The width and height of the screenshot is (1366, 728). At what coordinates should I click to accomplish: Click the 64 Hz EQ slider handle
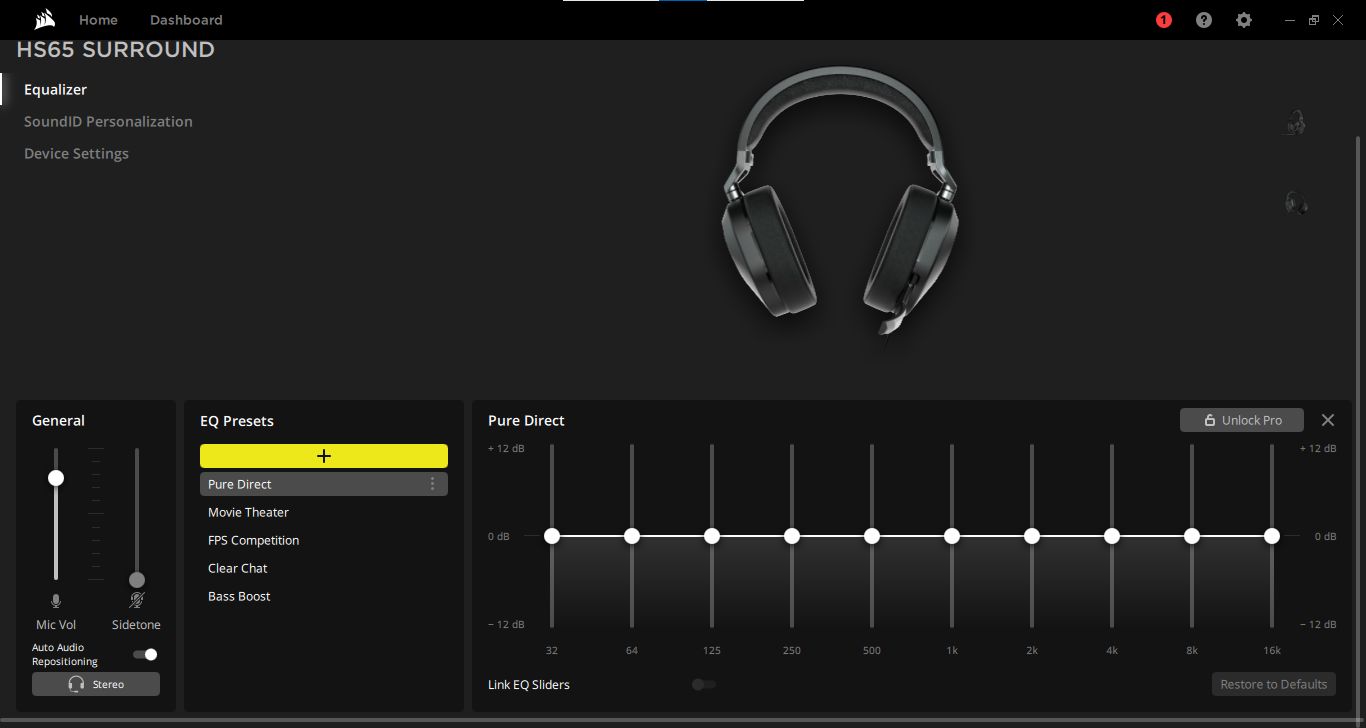[632, 536]
